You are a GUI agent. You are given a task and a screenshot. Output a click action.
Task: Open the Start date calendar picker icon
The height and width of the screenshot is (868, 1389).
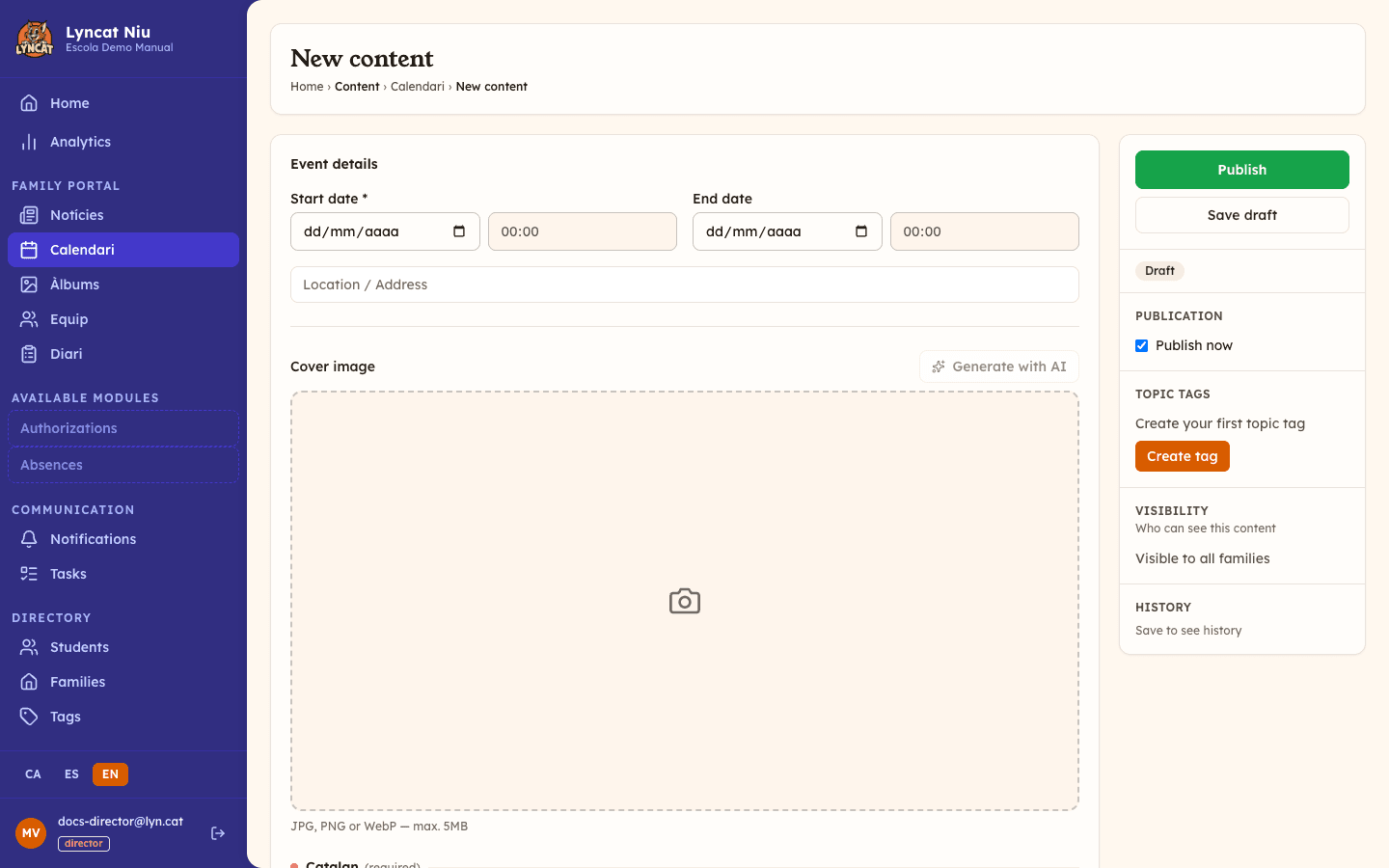click(459, 231)
